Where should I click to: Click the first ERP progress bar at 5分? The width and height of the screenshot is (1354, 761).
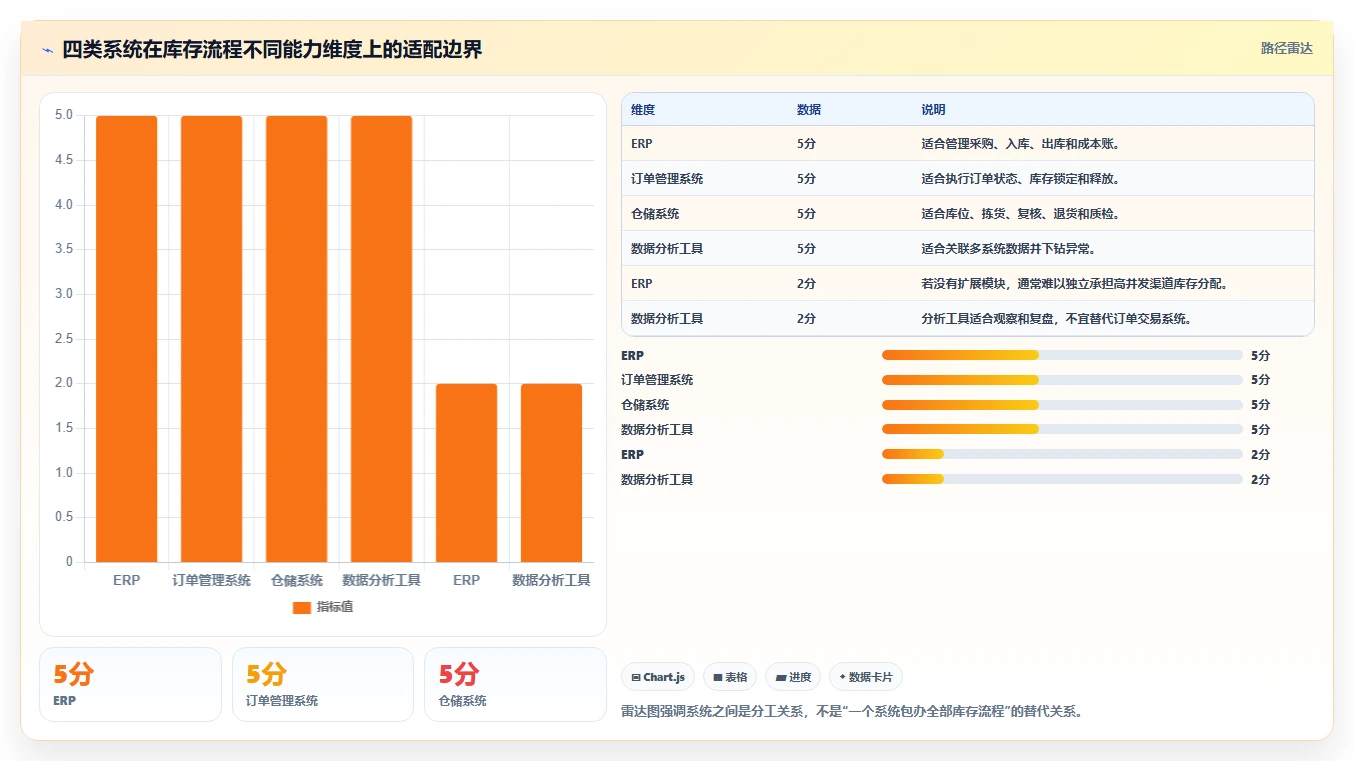pyautogui.click(x=1062, y=355)
